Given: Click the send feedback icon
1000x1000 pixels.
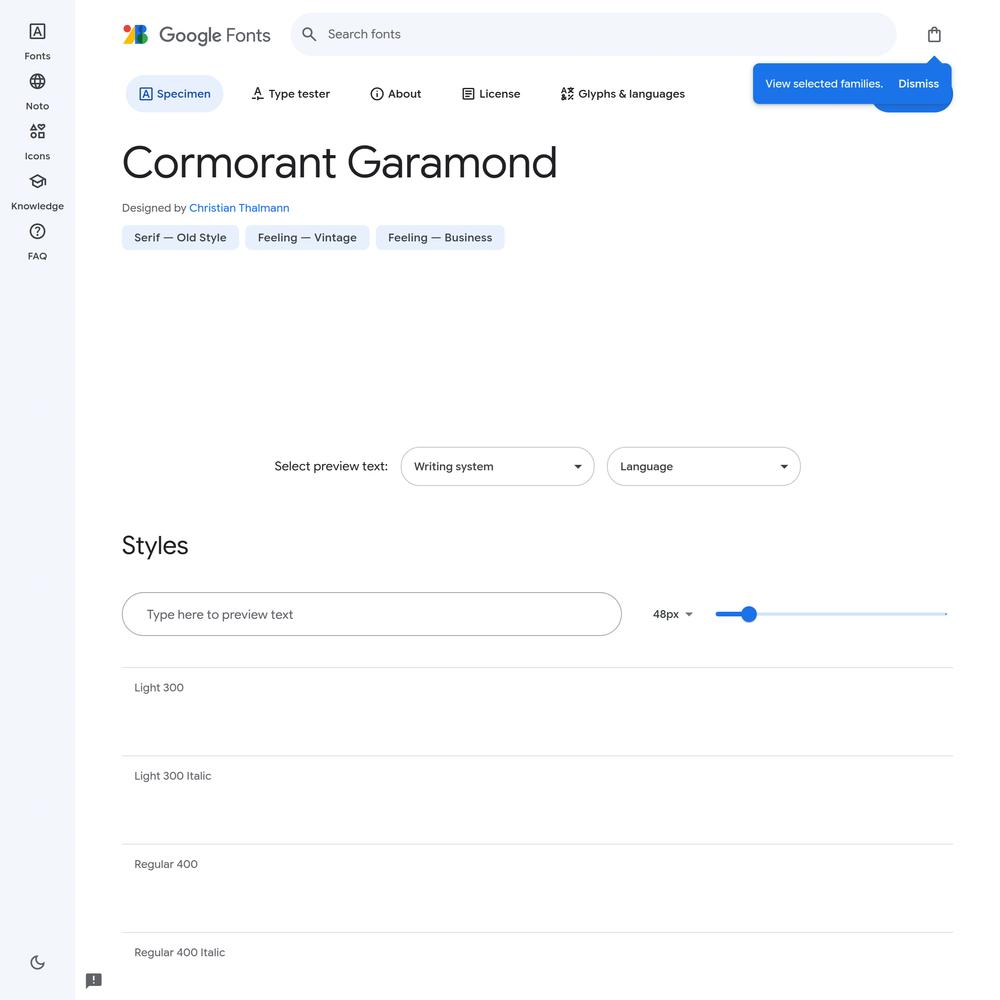Looking at the screenshot, I should (x=94, y=980).
